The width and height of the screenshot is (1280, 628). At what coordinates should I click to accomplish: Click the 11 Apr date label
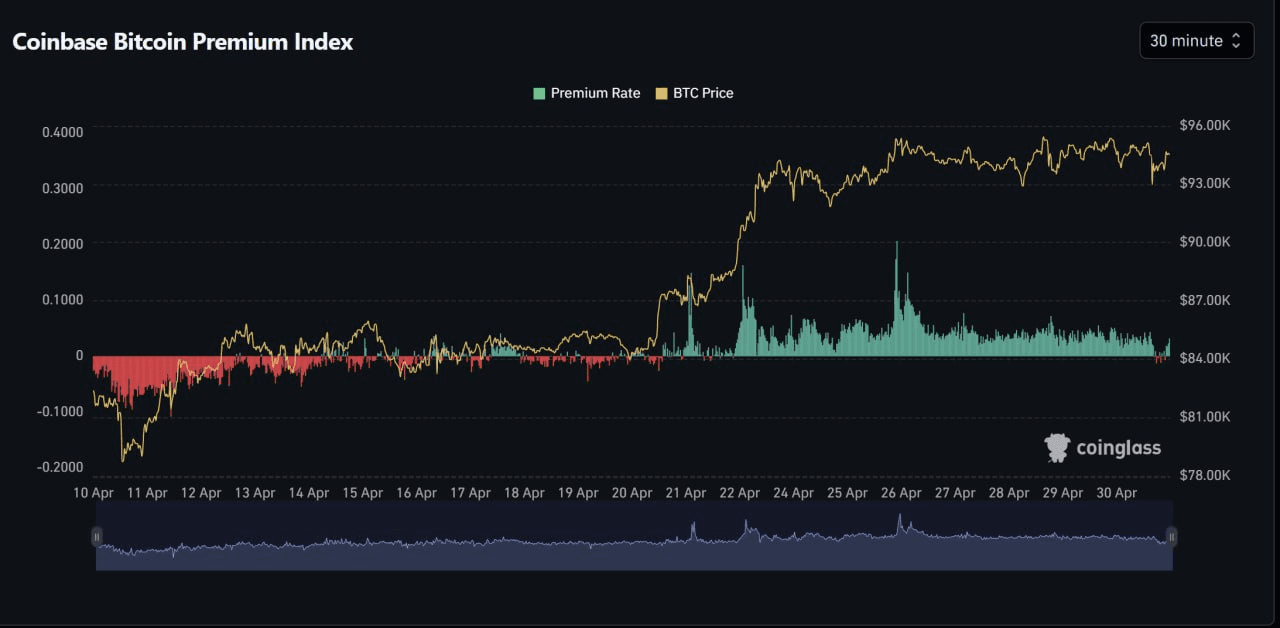click(x=147, y=493)
